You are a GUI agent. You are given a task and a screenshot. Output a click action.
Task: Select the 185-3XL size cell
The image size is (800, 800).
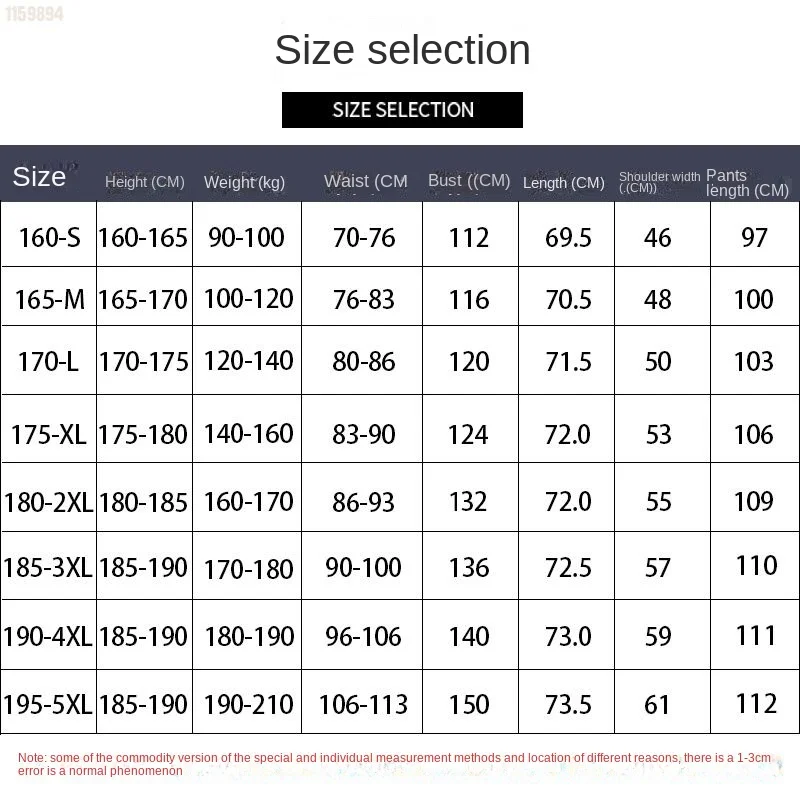(x=48, y=567)
